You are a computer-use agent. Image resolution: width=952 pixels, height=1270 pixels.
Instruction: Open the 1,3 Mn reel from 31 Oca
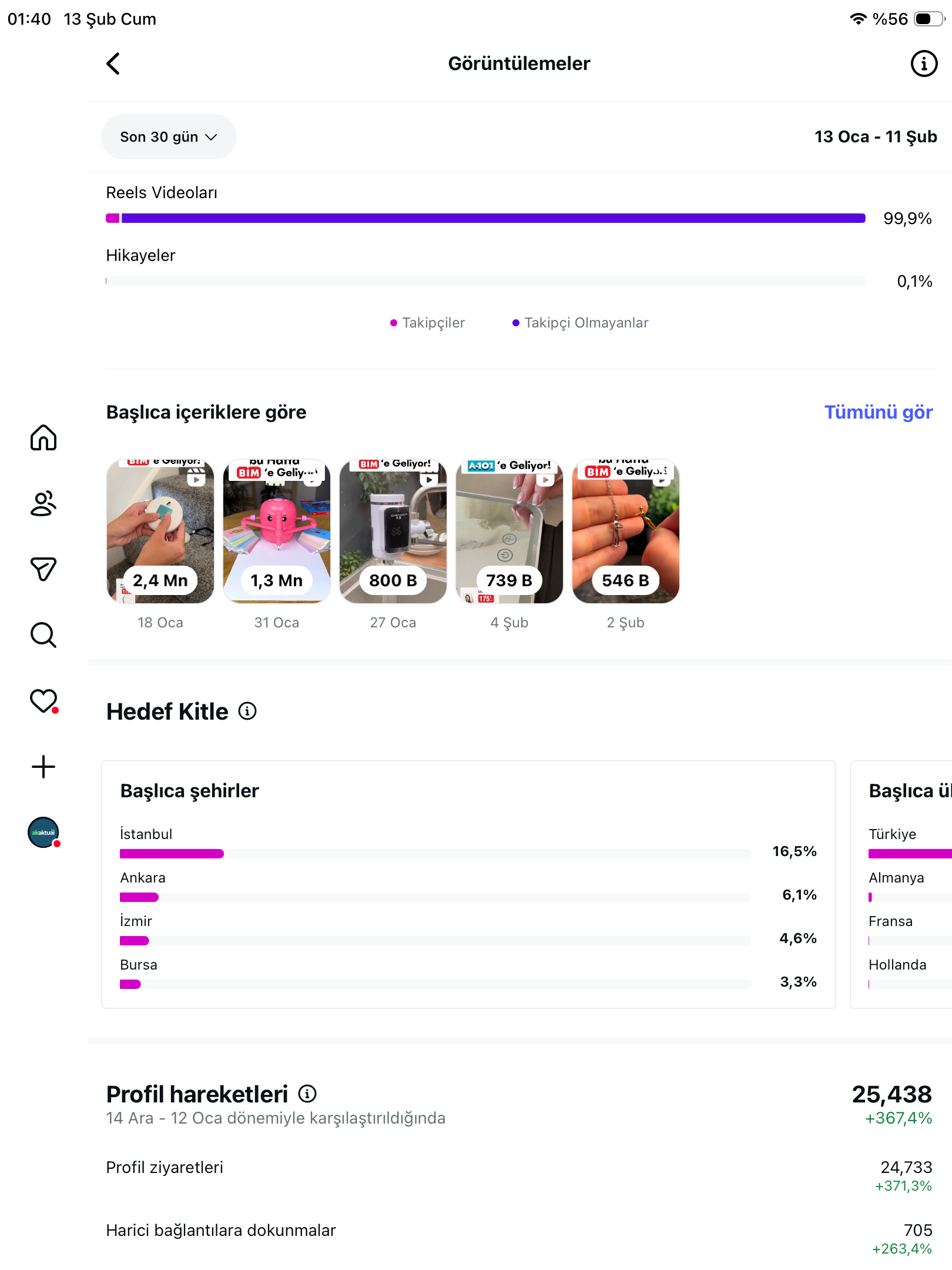(277, 532)
